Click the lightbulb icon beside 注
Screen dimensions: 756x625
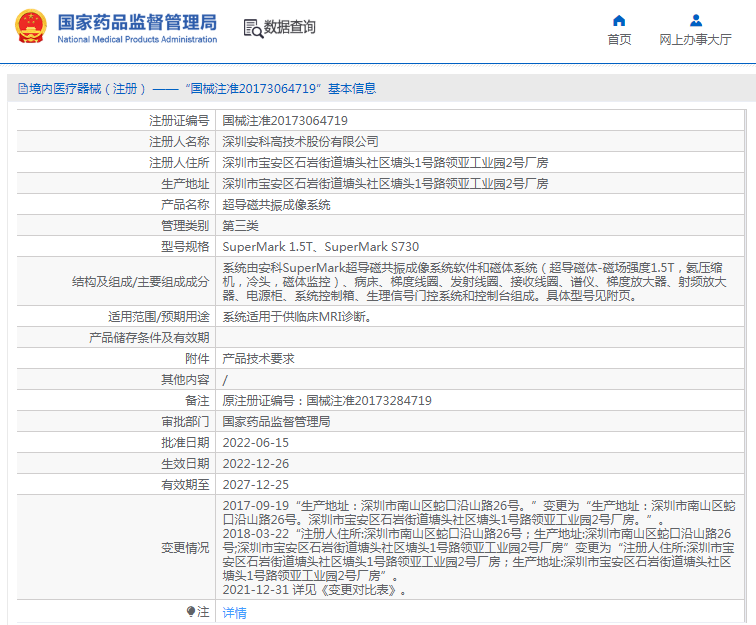(191, 611)
